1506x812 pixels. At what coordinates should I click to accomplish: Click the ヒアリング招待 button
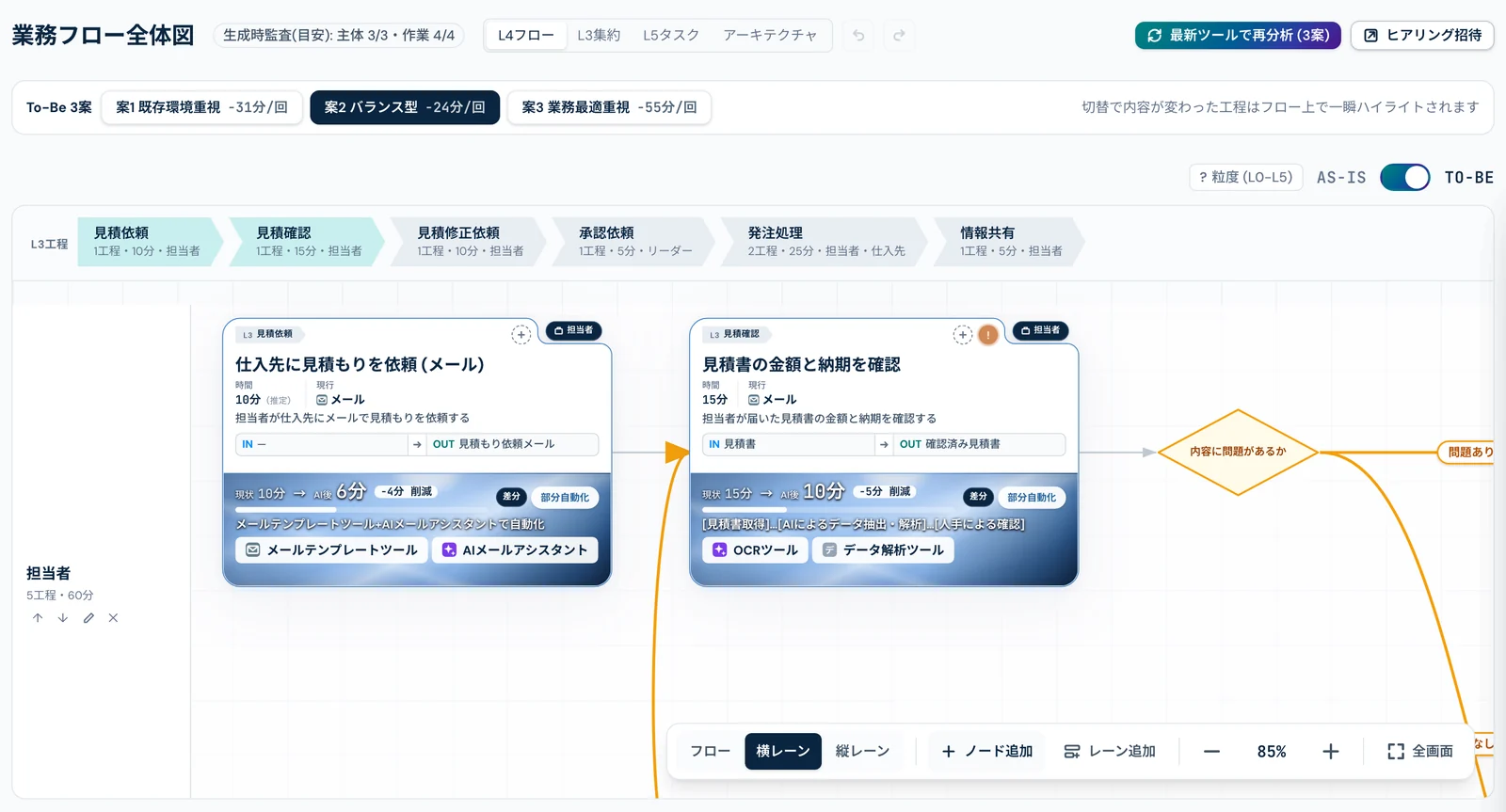pos(1422,36)
